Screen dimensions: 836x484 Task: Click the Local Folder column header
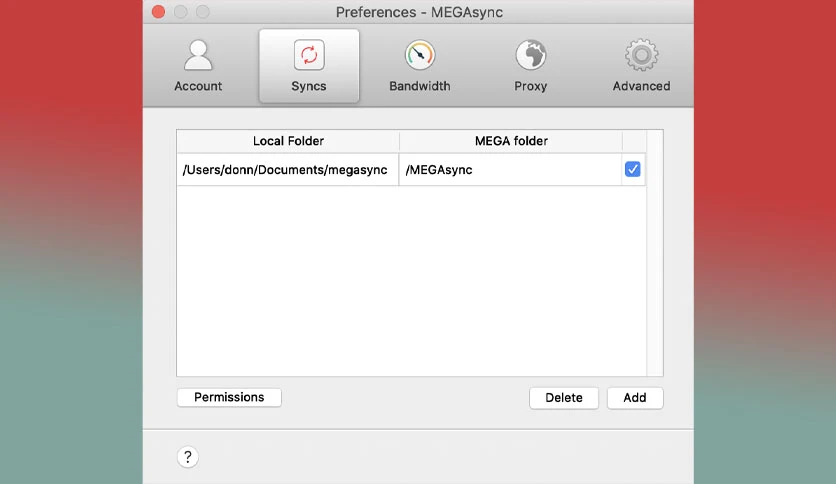point(288,141)
